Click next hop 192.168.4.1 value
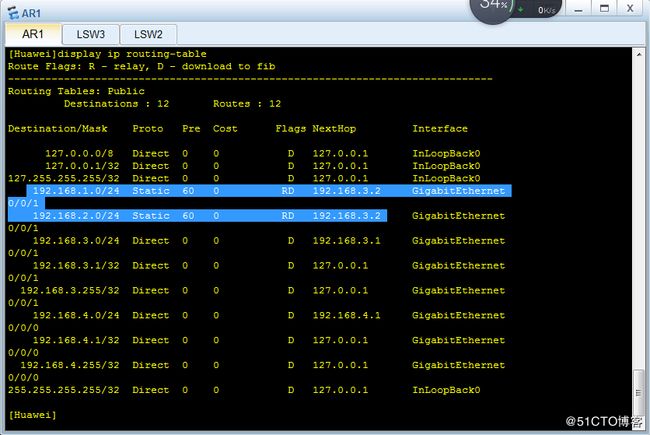The image size is (650, 435). pos(347,315)
